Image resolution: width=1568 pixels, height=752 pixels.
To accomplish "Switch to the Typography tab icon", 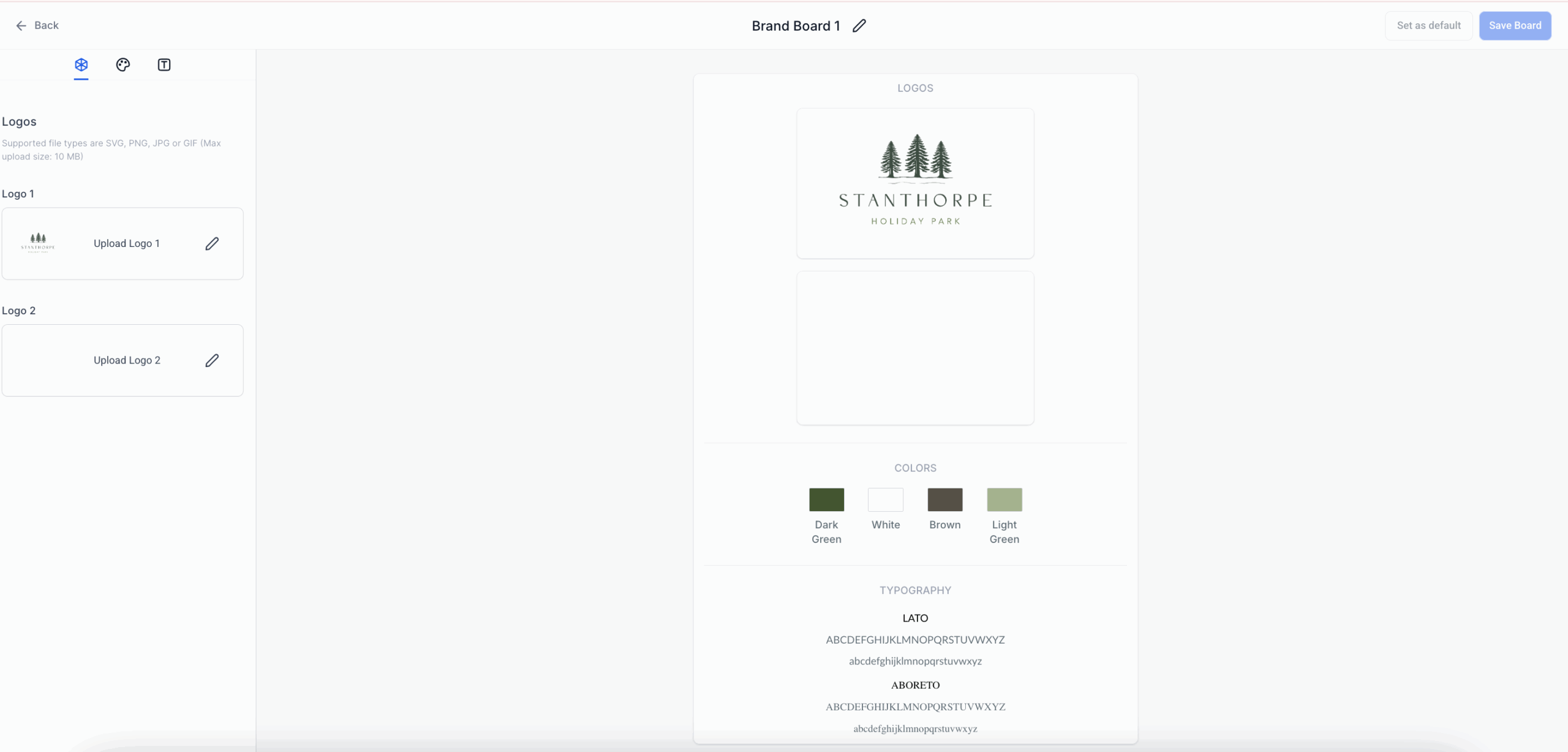I will click(164, 64).
